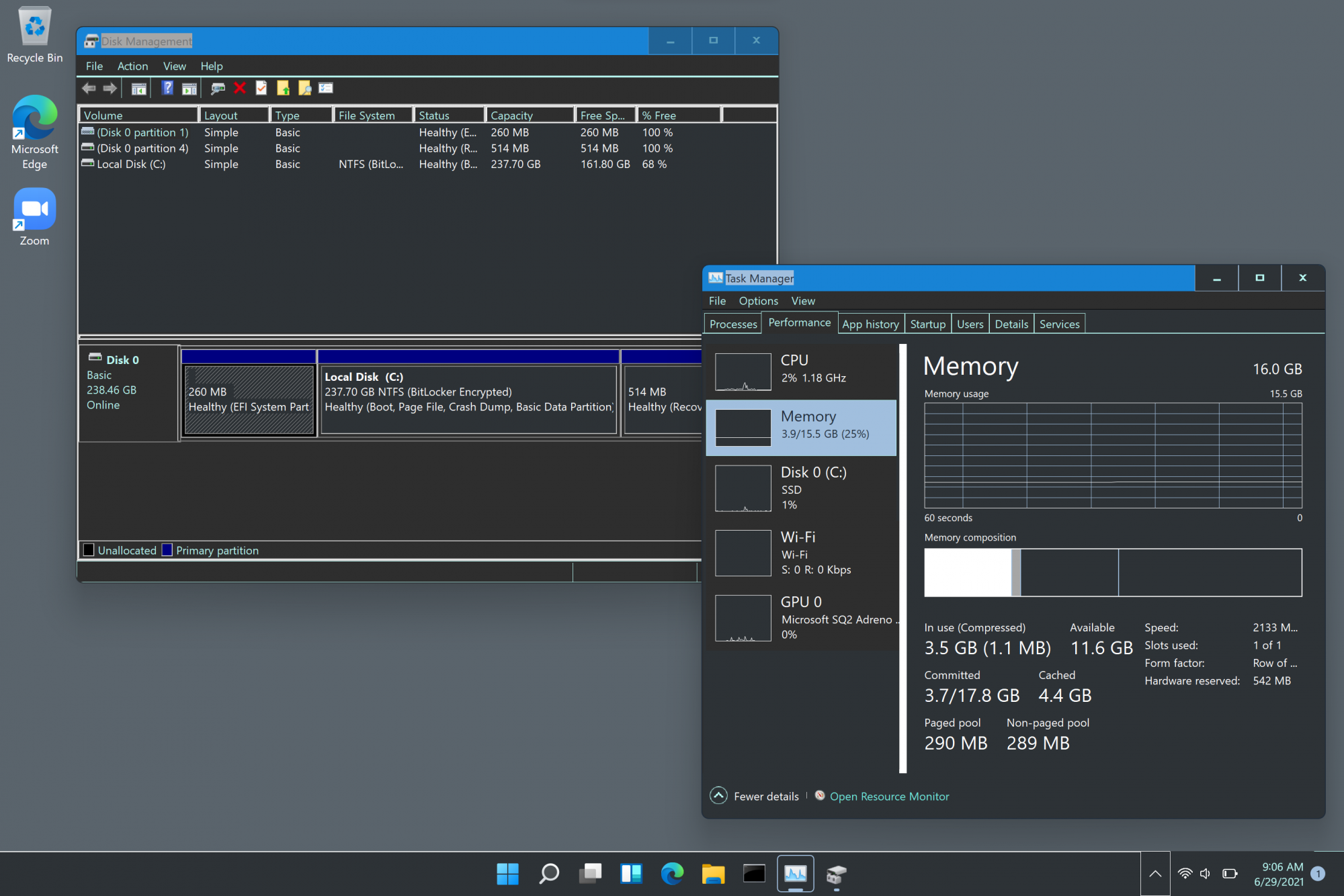Click the Windows Start button
Viewport: 1344px width, 896px height.
507,874
